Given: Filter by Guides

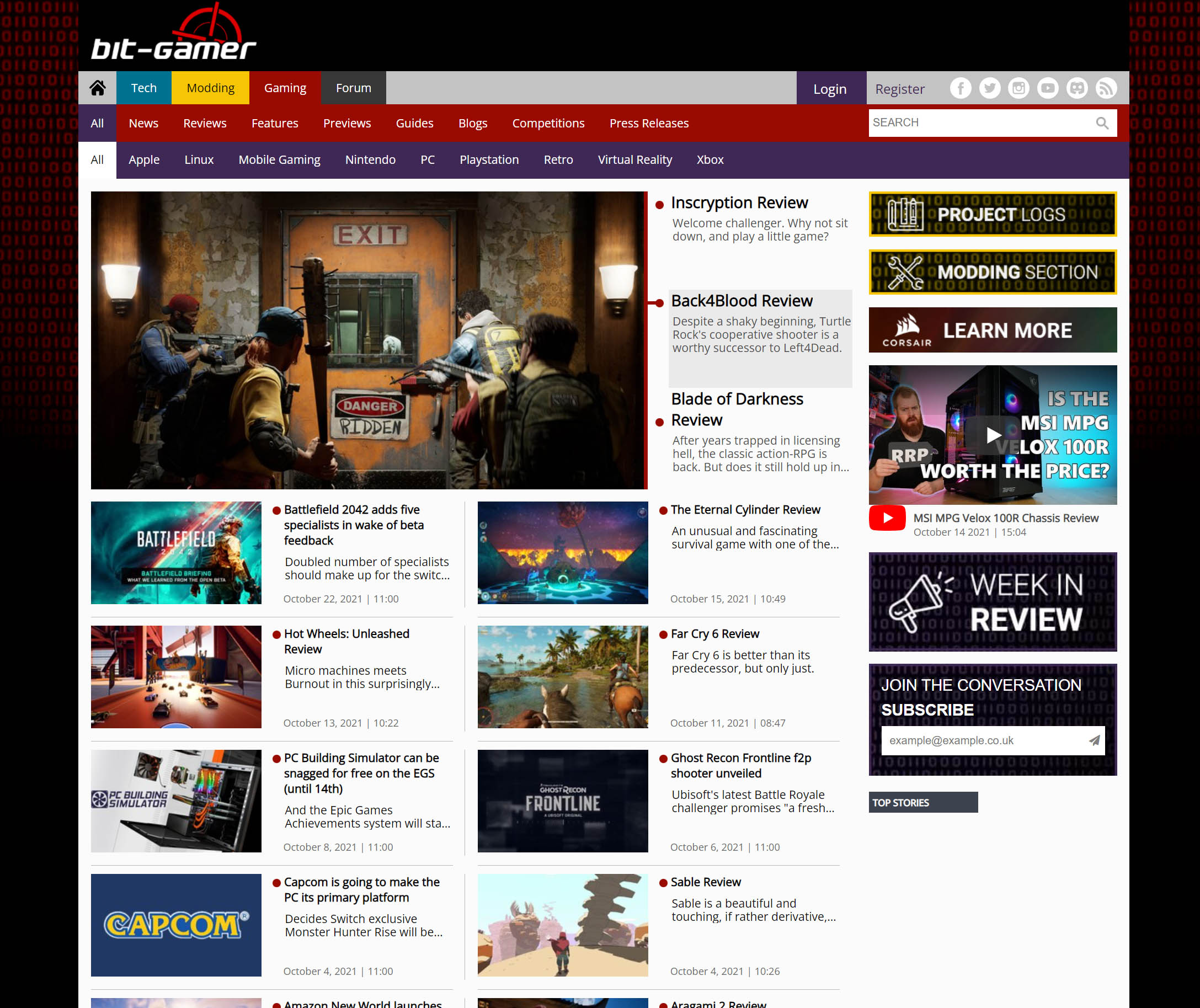Looking at the screenshot, I should (x=414, y=123).
